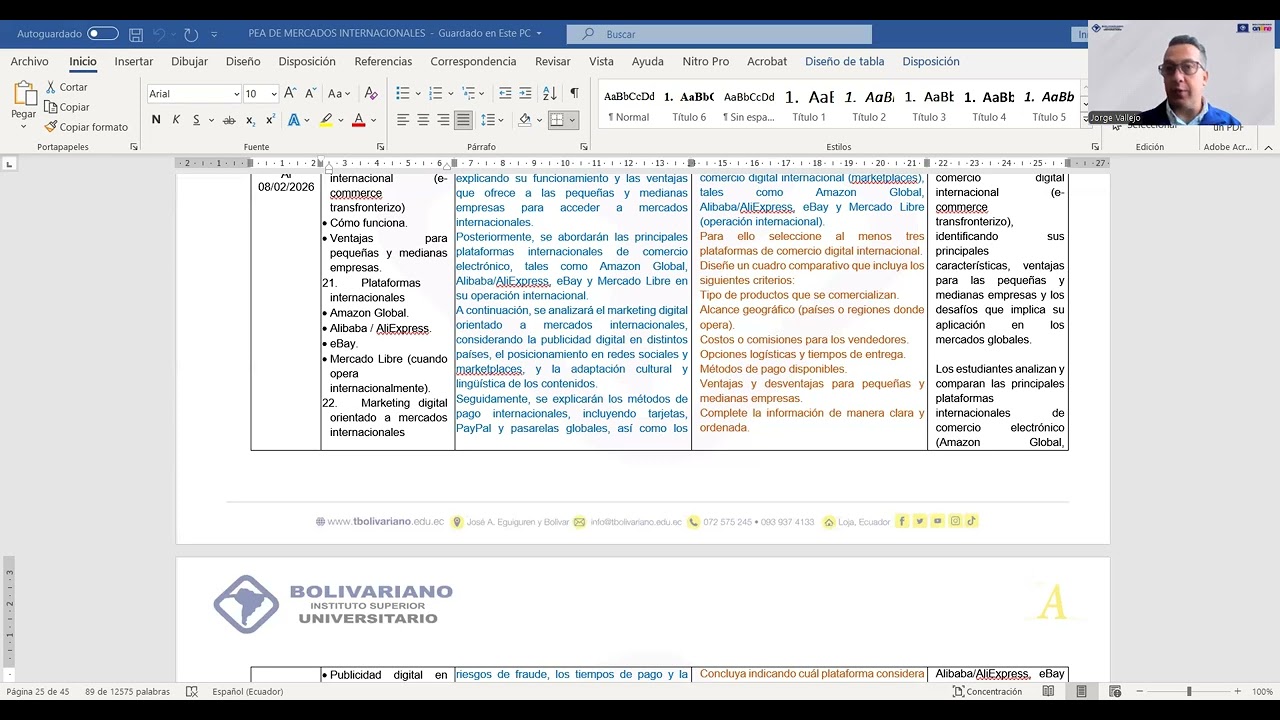
Task: Open the Archivo menu
Action: (29, 61)
